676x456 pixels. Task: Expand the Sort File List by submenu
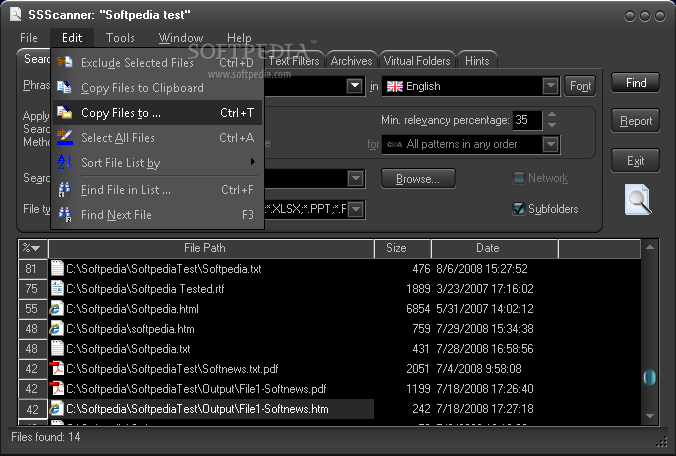pyautogui.click(x=253, y=162)
